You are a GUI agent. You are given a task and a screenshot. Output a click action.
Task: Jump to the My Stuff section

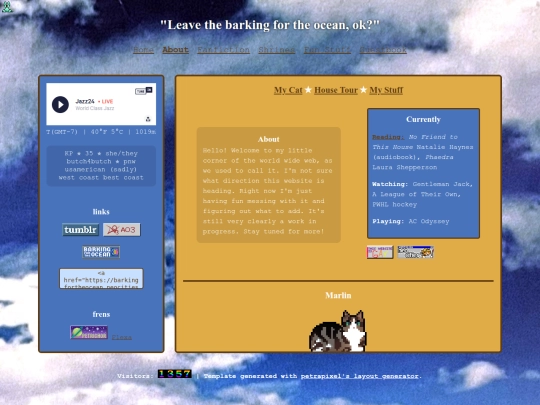[x=386, y=90]
